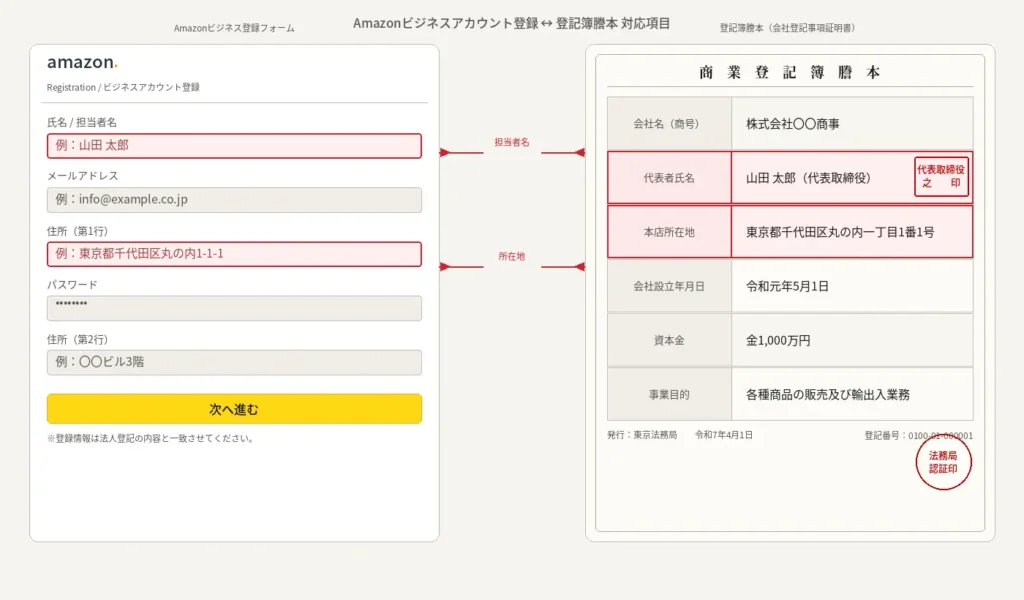Expand the 事業目的 row
This screenshot has width=1024, height=600.
tap(790, 394)
